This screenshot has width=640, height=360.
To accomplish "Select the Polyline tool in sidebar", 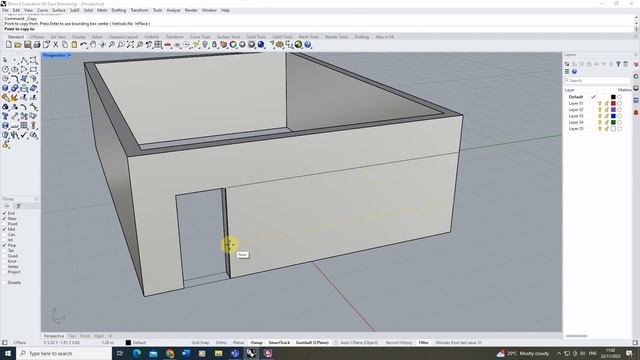I will click(x=24, y=60).
